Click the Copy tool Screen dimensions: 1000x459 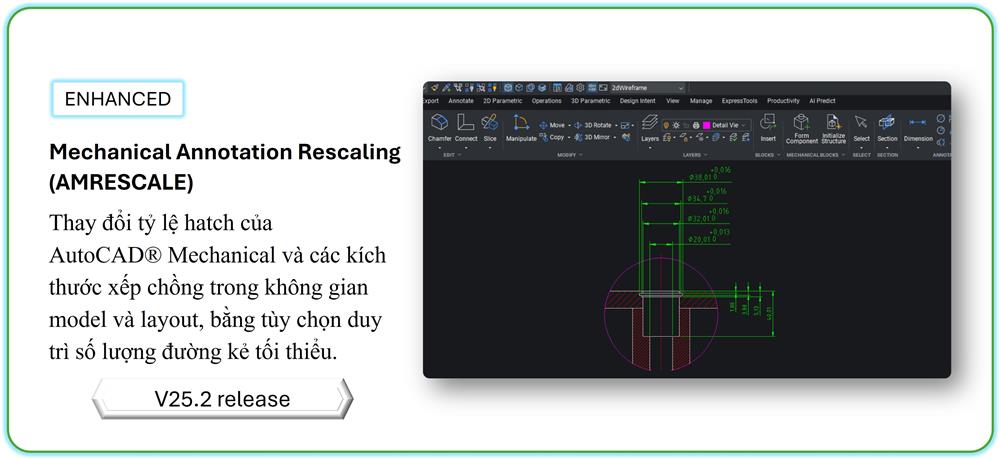[552, 137]
